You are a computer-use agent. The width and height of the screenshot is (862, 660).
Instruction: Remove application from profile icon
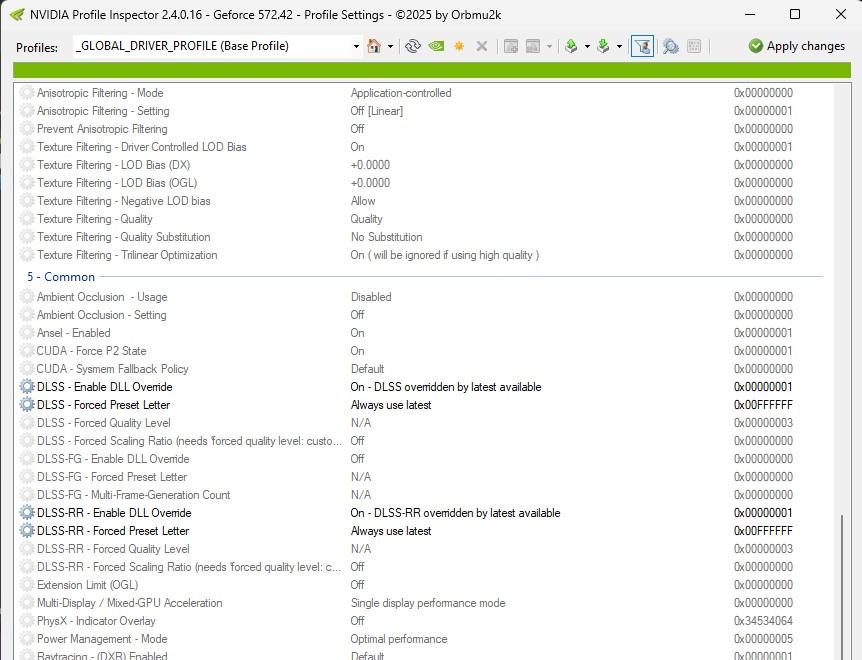pos(533,46)
